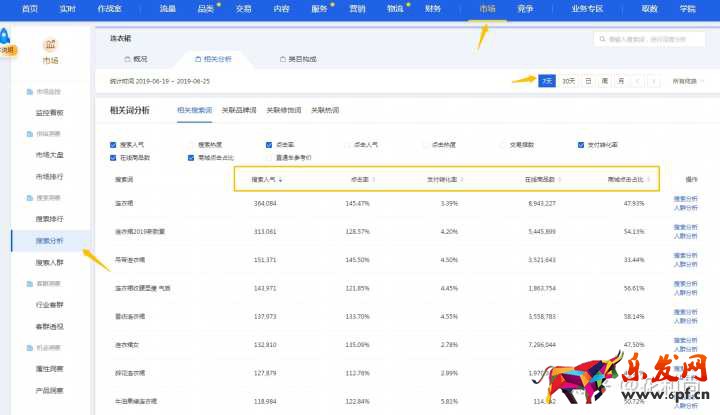Click the search magnifier icon in the search box
Viewport: 720px width, 415px height.
(600, 39)
